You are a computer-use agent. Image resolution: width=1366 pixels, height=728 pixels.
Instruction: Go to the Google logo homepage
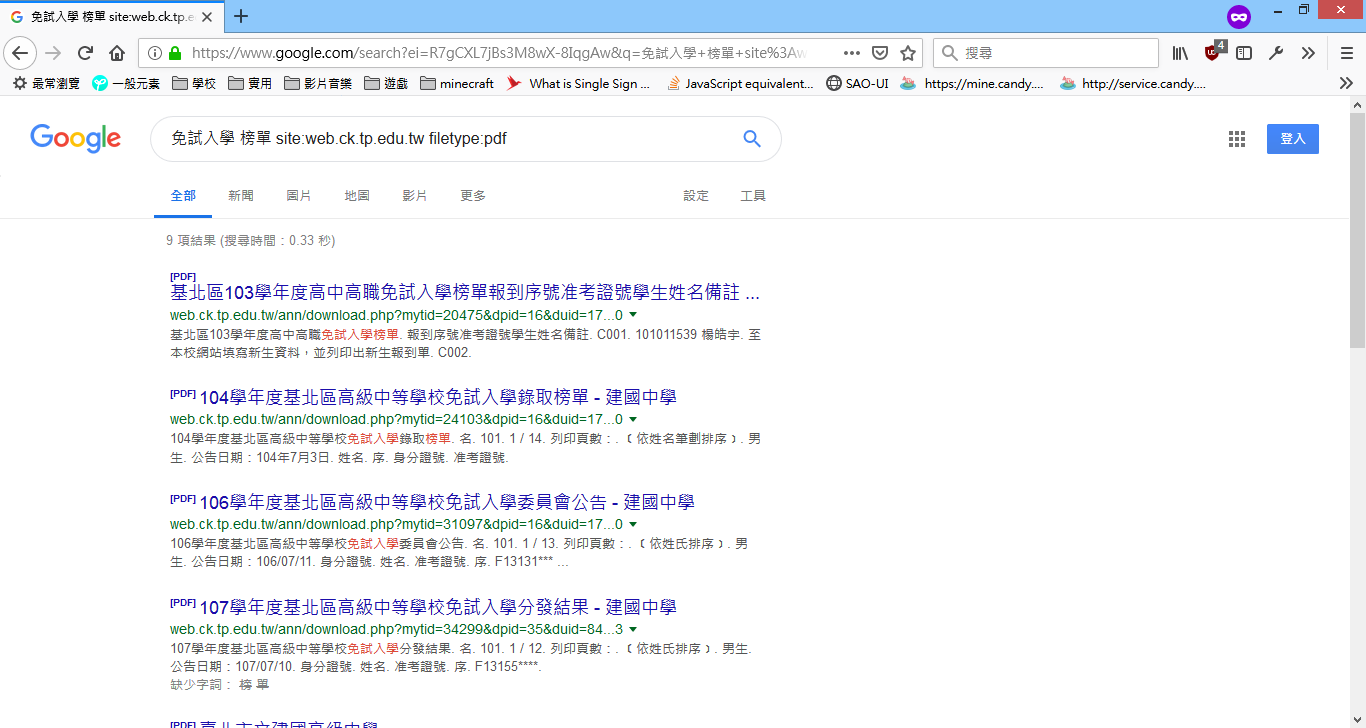75,139
